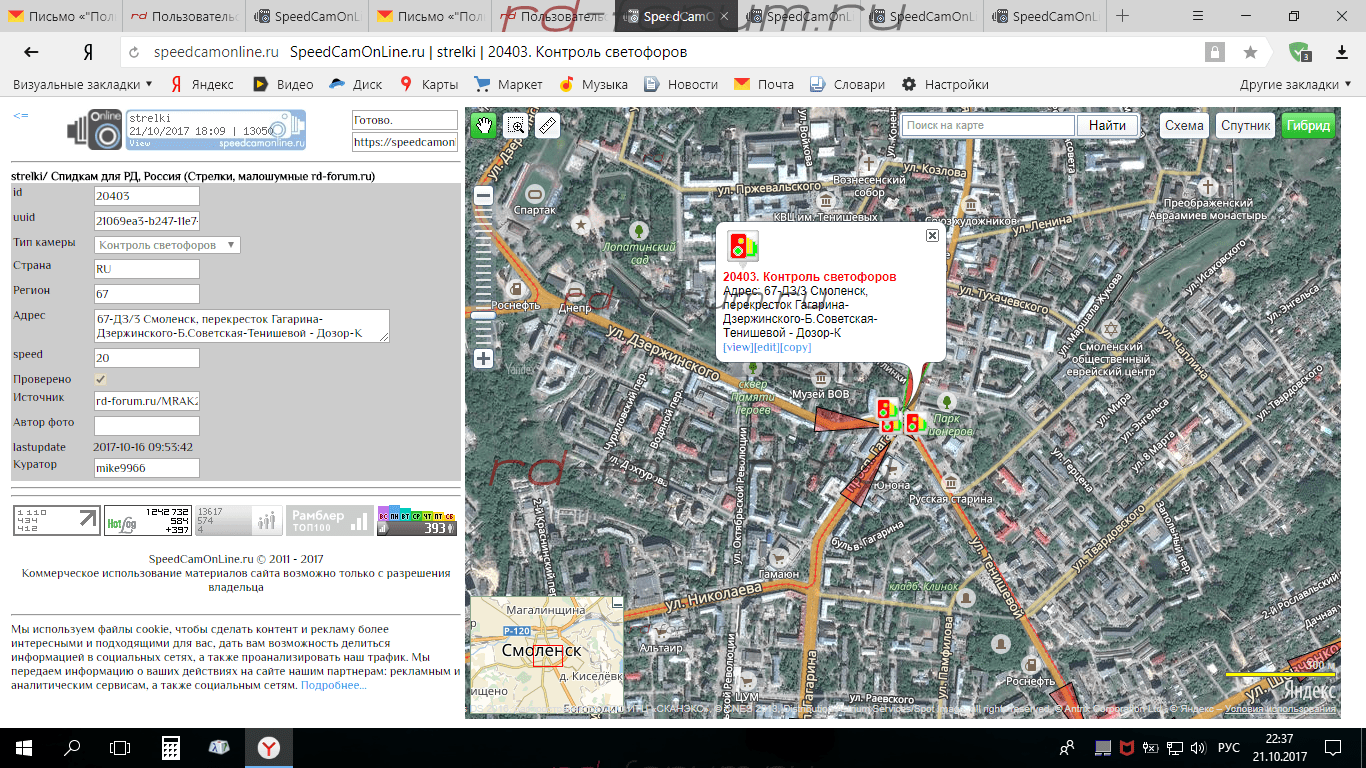Click the map zoom level slider handle
This screenshot has height=768, width=1366.
483,315
